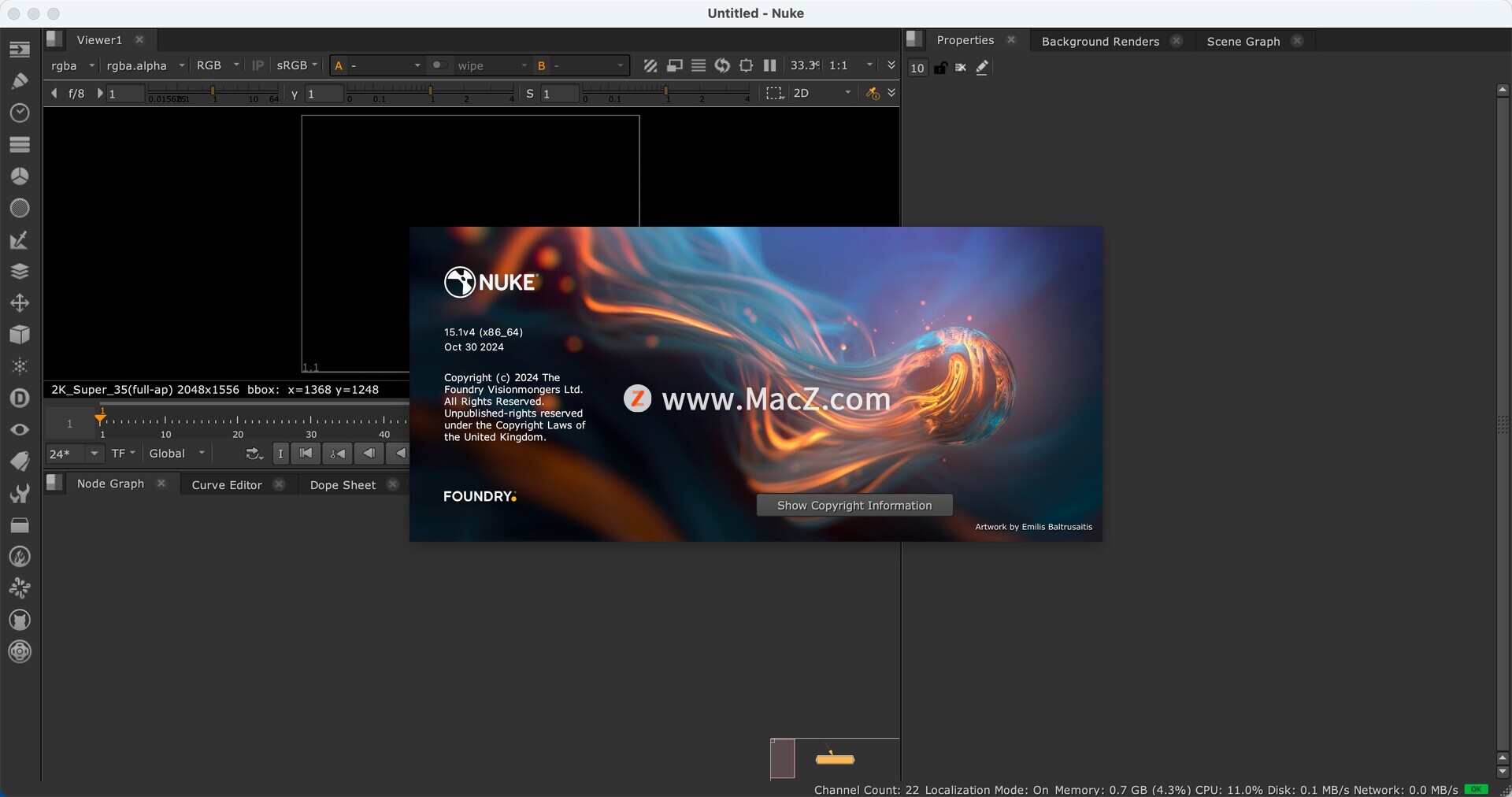Open the 24 fps frame rate dropdown
Image resolution: width=1512 pixels, height=797 pixels.
pyautogui.click(x=74, y=454)
